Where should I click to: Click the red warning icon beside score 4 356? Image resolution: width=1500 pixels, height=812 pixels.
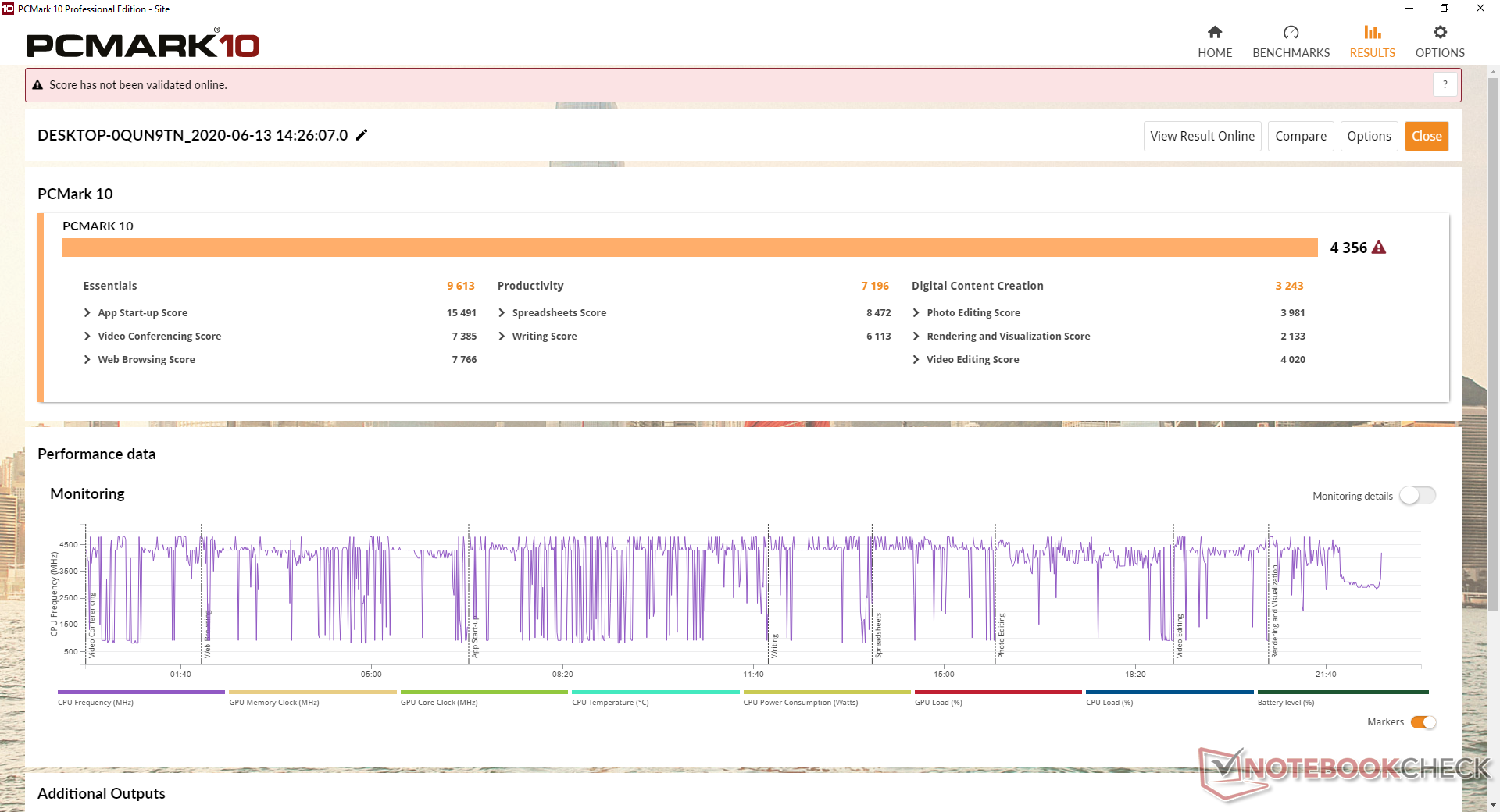(x=1379, y=248)
